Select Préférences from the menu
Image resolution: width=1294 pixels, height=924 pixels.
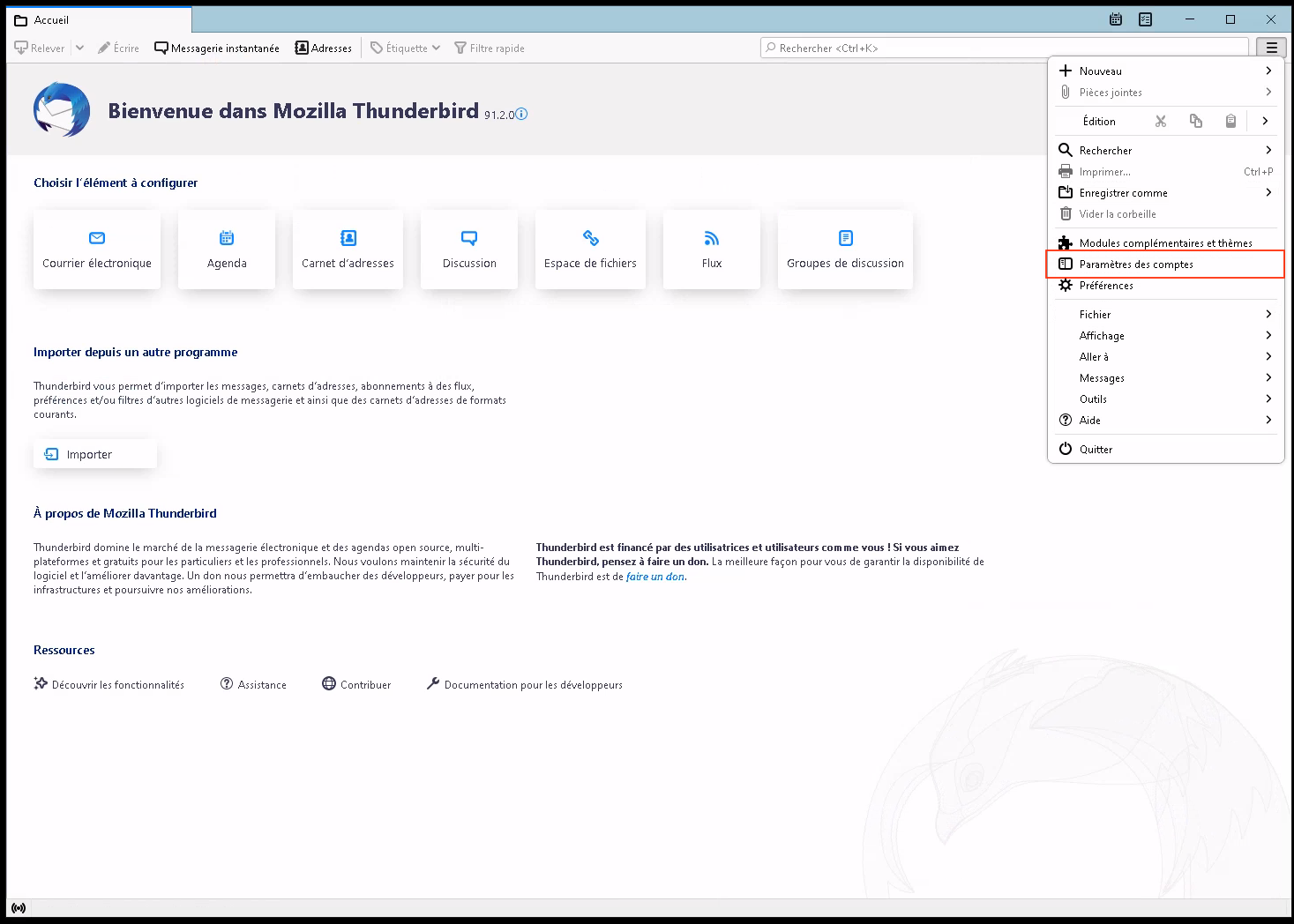click(x=1106, y=286)
